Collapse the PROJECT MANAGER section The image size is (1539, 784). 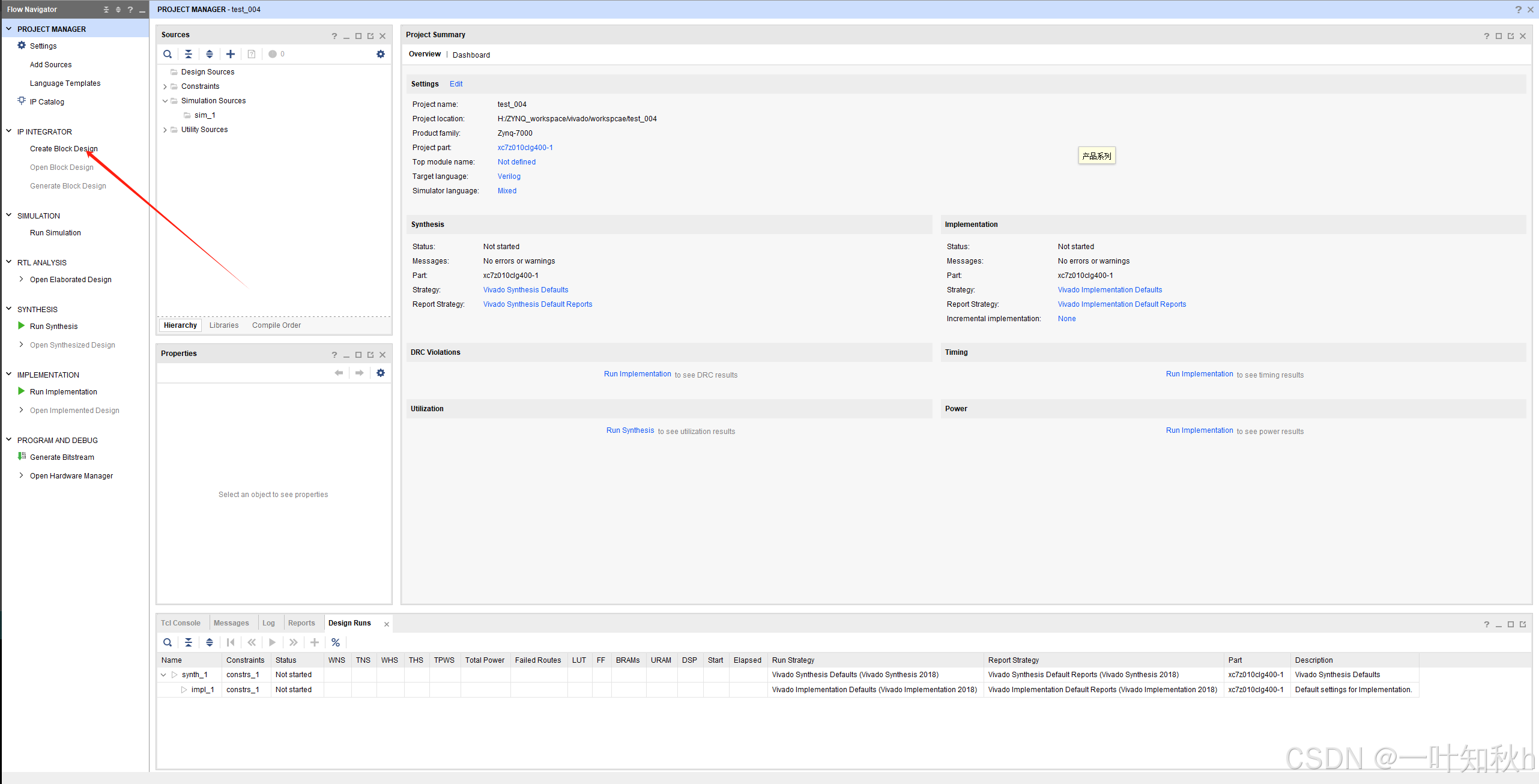(9, 29)
